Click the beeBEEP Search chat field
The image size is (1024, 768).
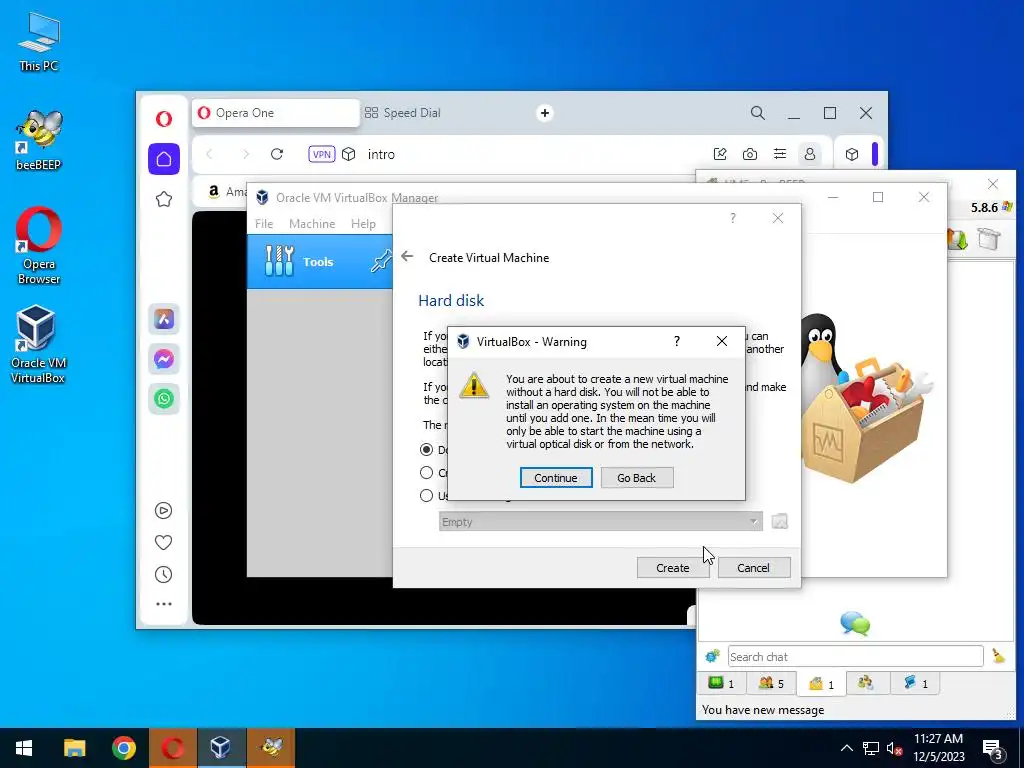click(x=856, y=656)
